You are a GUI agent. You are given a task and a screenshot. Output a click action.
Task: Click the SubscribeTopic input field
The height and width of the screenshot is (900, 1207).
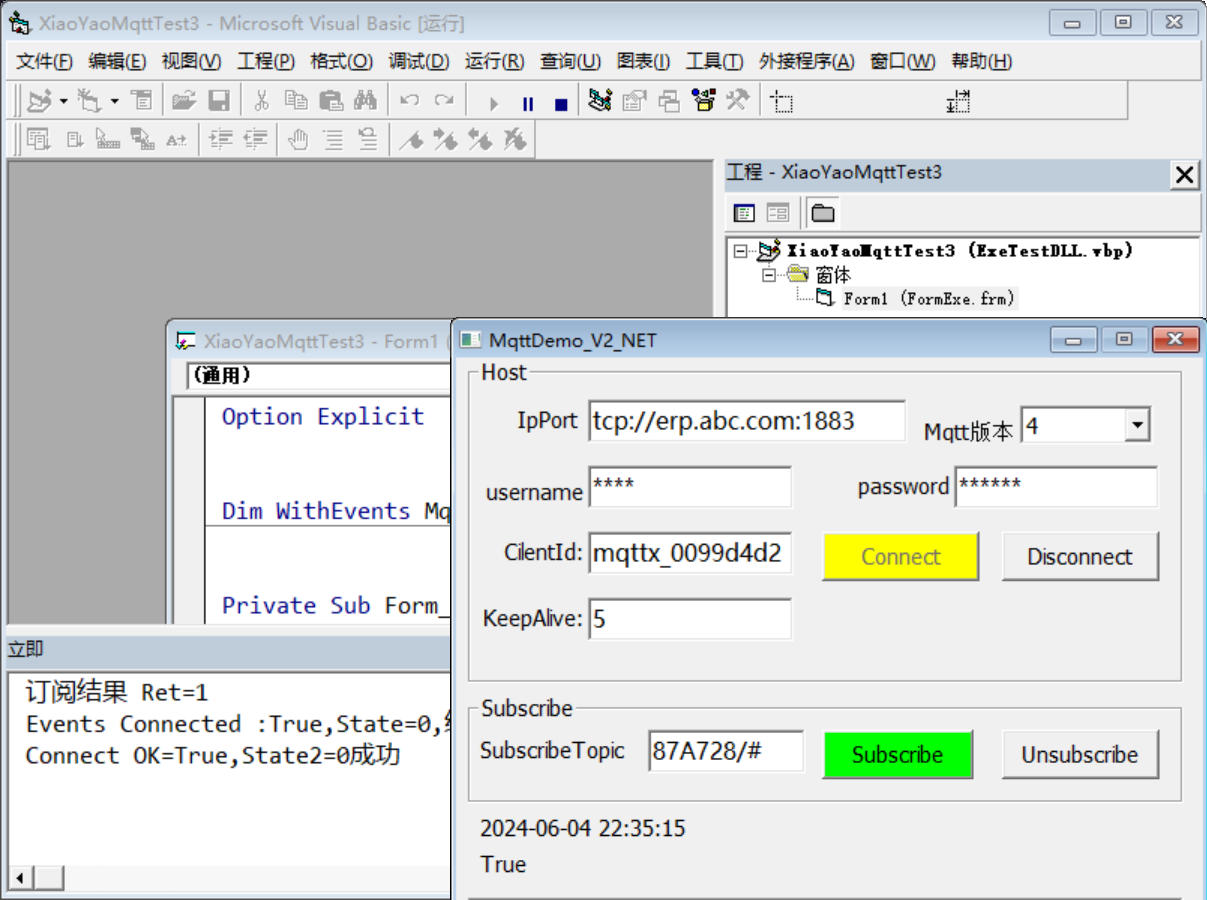click(x=725, y=751)
